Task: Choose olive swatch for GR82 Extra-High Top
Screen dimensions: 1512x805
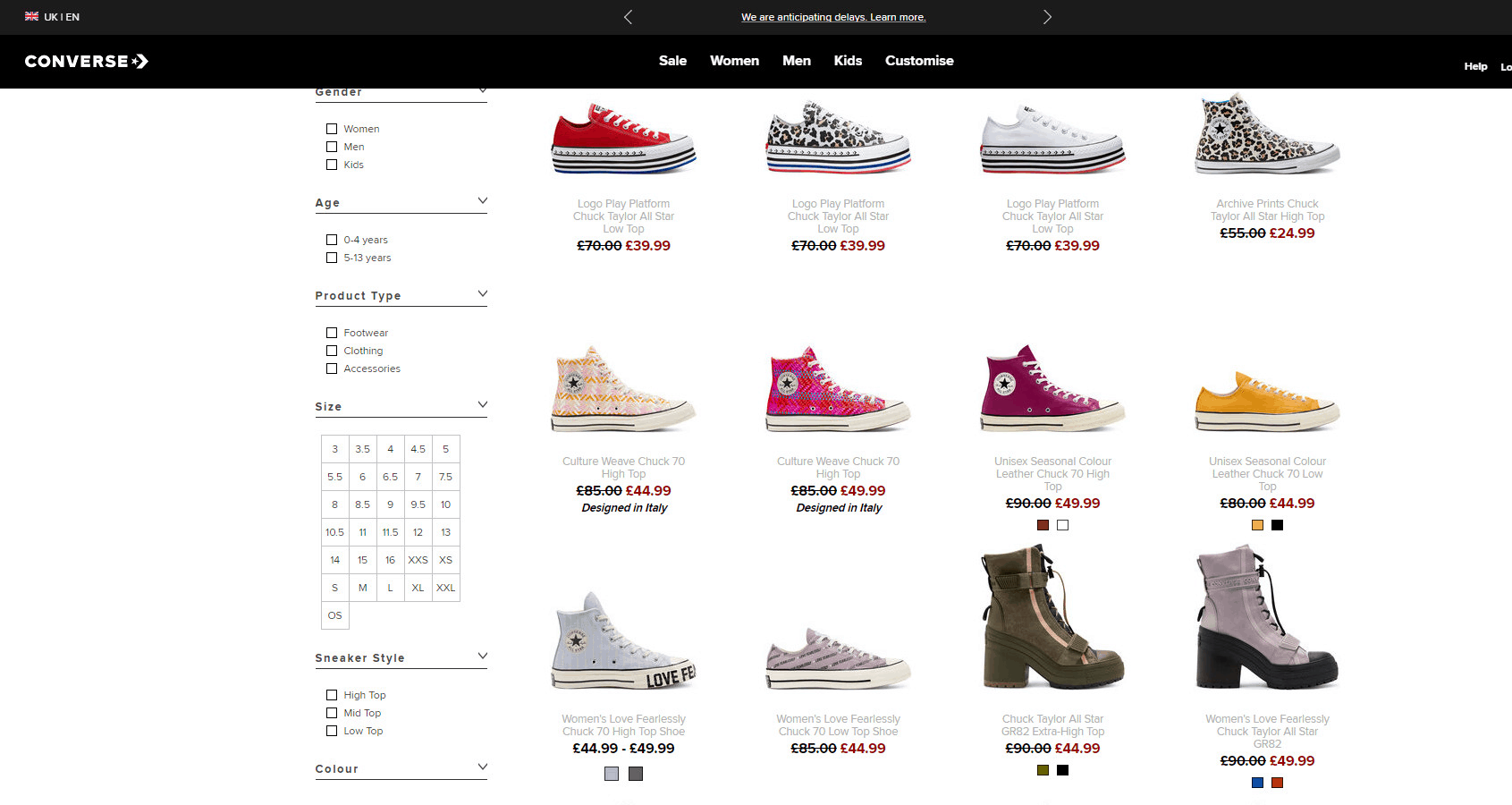Action: tap(1043, 770)
